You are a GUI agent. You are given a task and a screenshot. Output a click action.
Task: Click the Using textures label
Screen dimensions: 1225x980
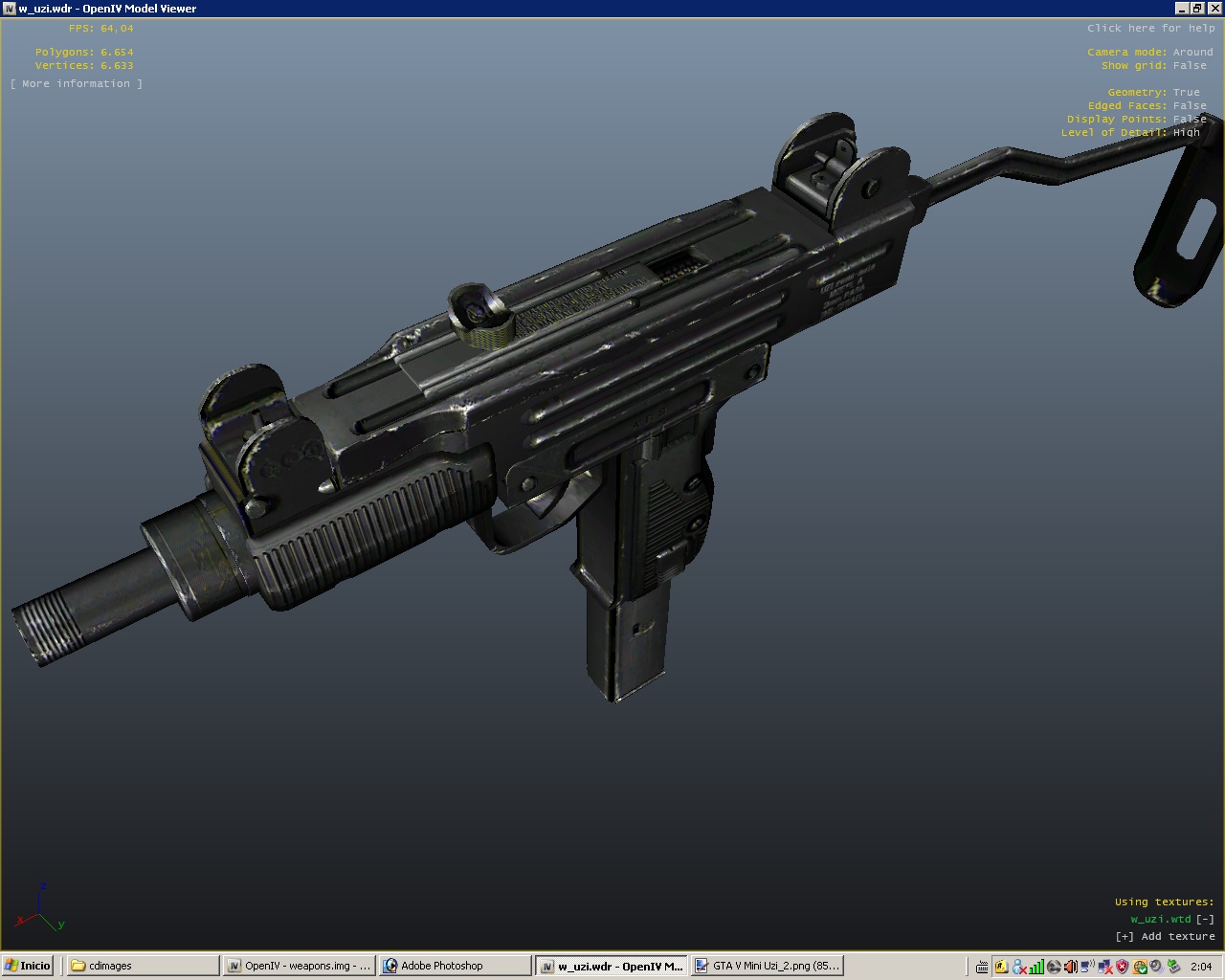(1164, 902)
